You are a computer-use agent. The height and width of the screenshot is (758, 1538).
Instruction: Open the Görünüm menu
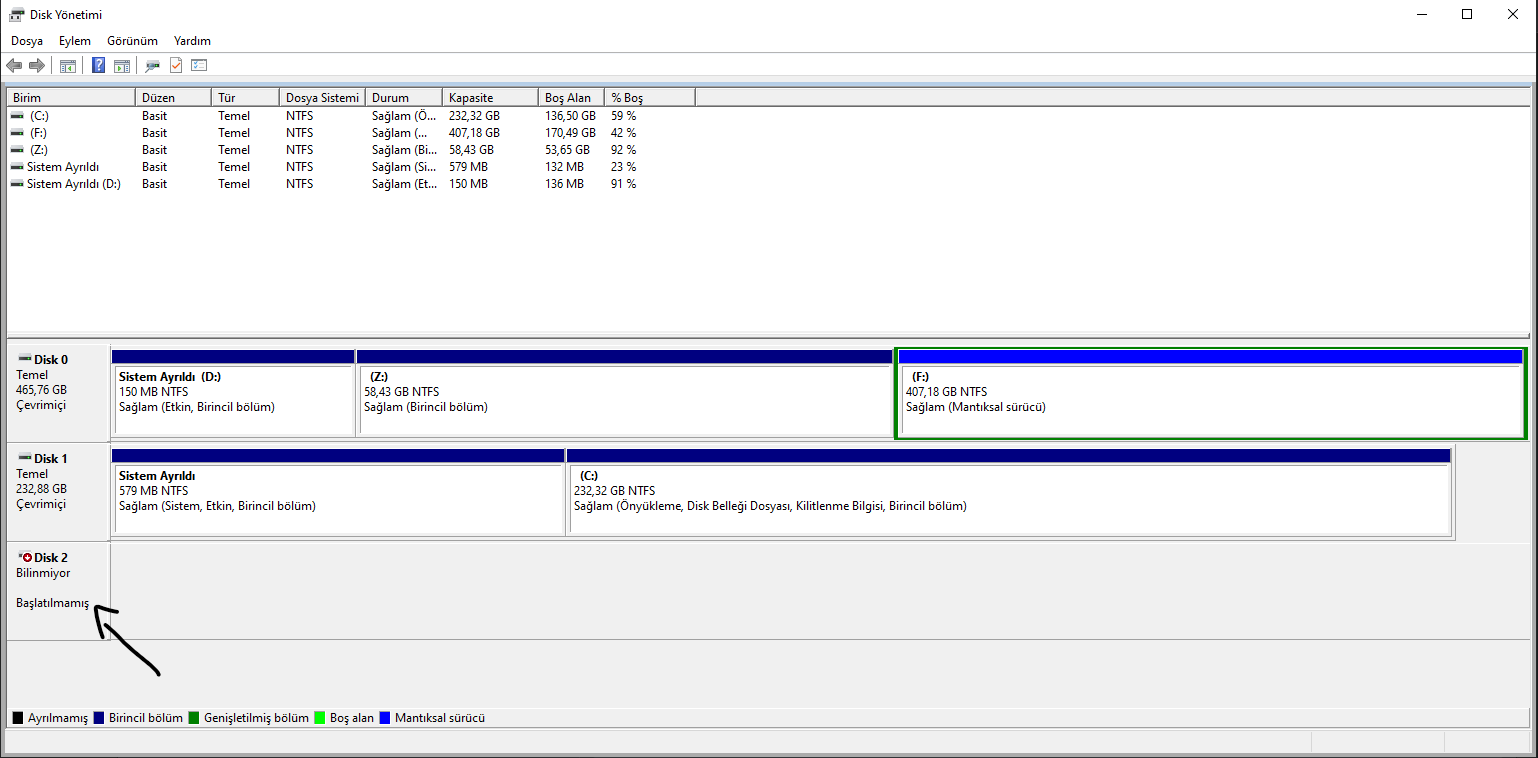point(133,41)
